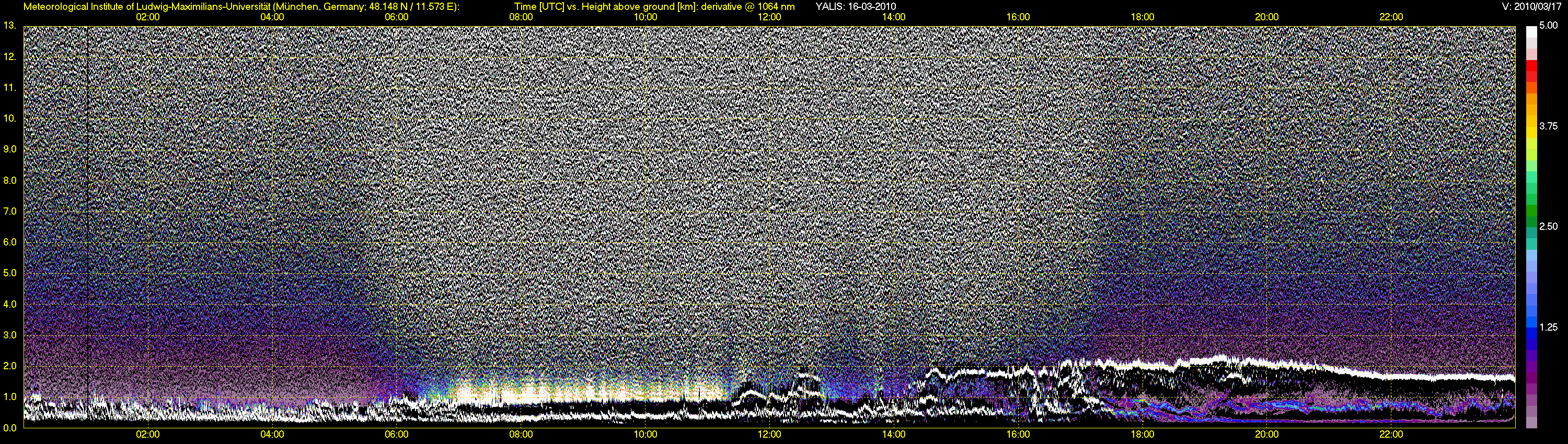Click the 14:00 label on the top axis

coord(894,17)
